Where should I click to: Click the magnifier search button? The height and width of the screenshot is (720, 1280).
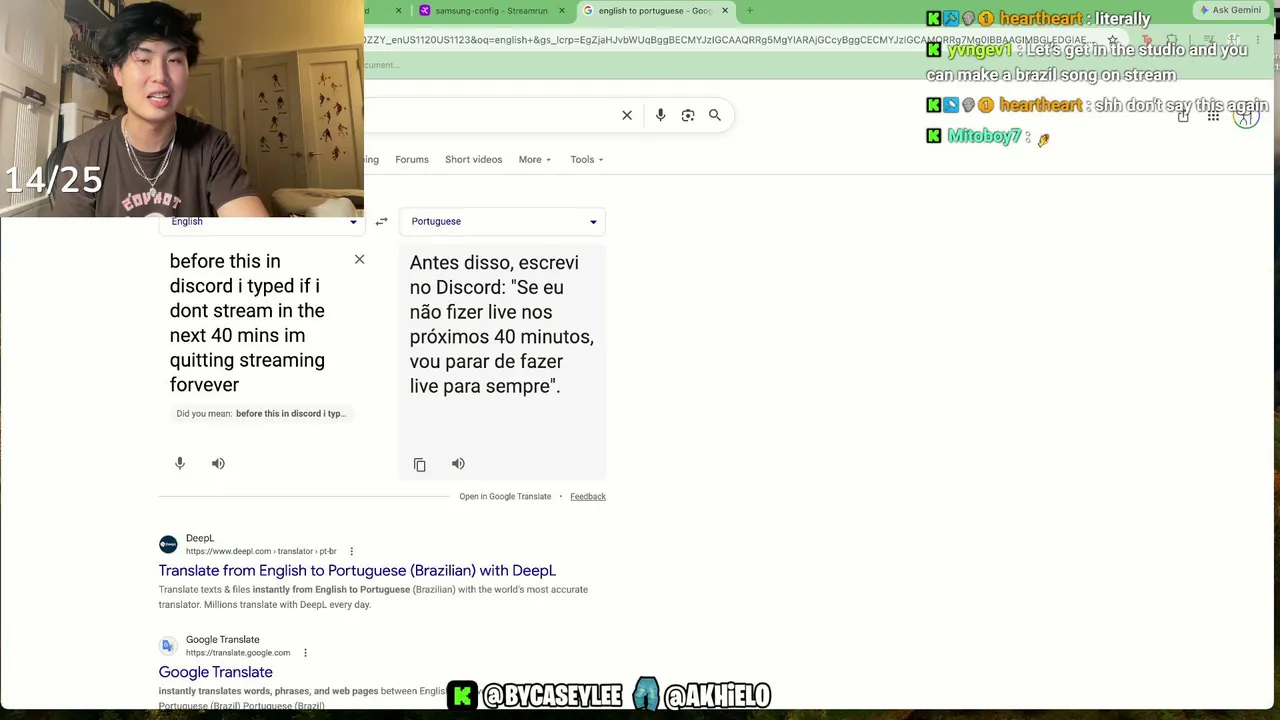click(715, 115)
